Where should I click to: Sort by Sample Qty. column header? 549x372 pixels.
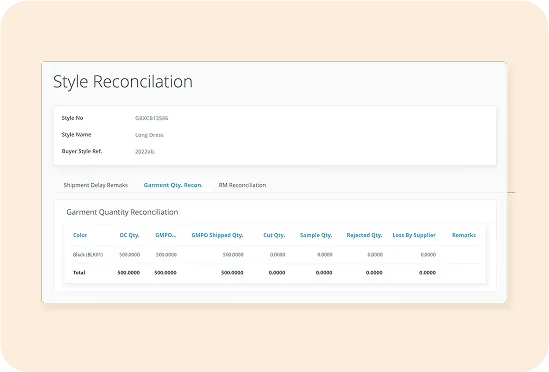pyautogui.click(x=316, y=235)
